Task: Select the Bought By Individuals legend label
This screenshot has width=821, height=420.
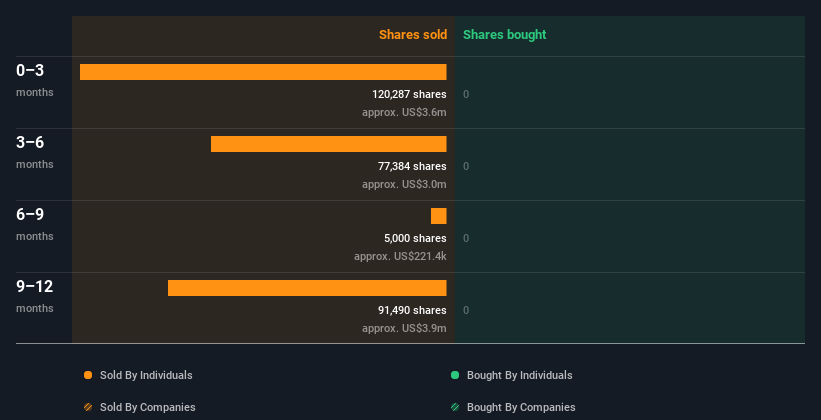Action: pos(519,375)
